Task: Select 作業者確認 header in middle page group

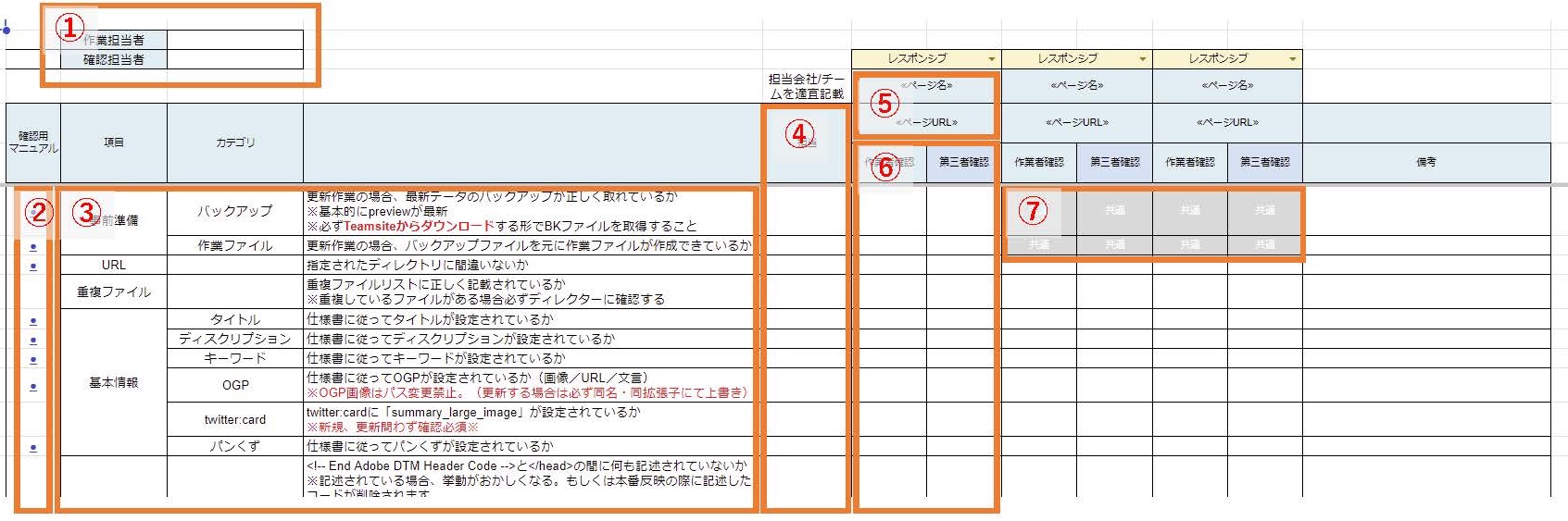Action: (1039, 162)
